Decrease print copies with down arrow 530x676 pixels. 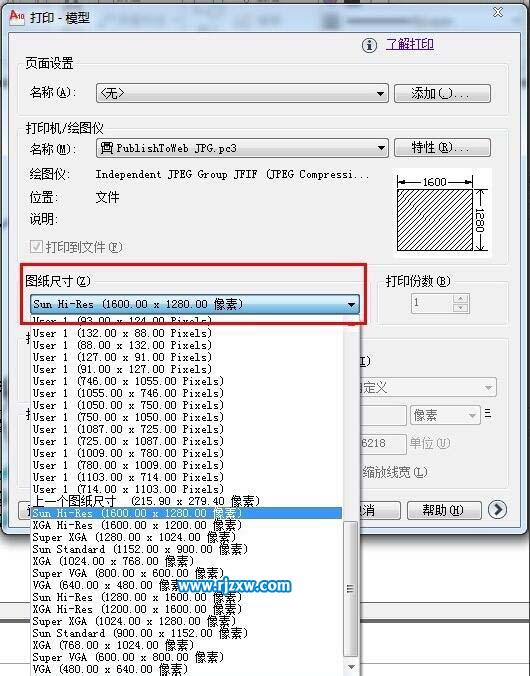pyautogui.click(x=461, y=307)
